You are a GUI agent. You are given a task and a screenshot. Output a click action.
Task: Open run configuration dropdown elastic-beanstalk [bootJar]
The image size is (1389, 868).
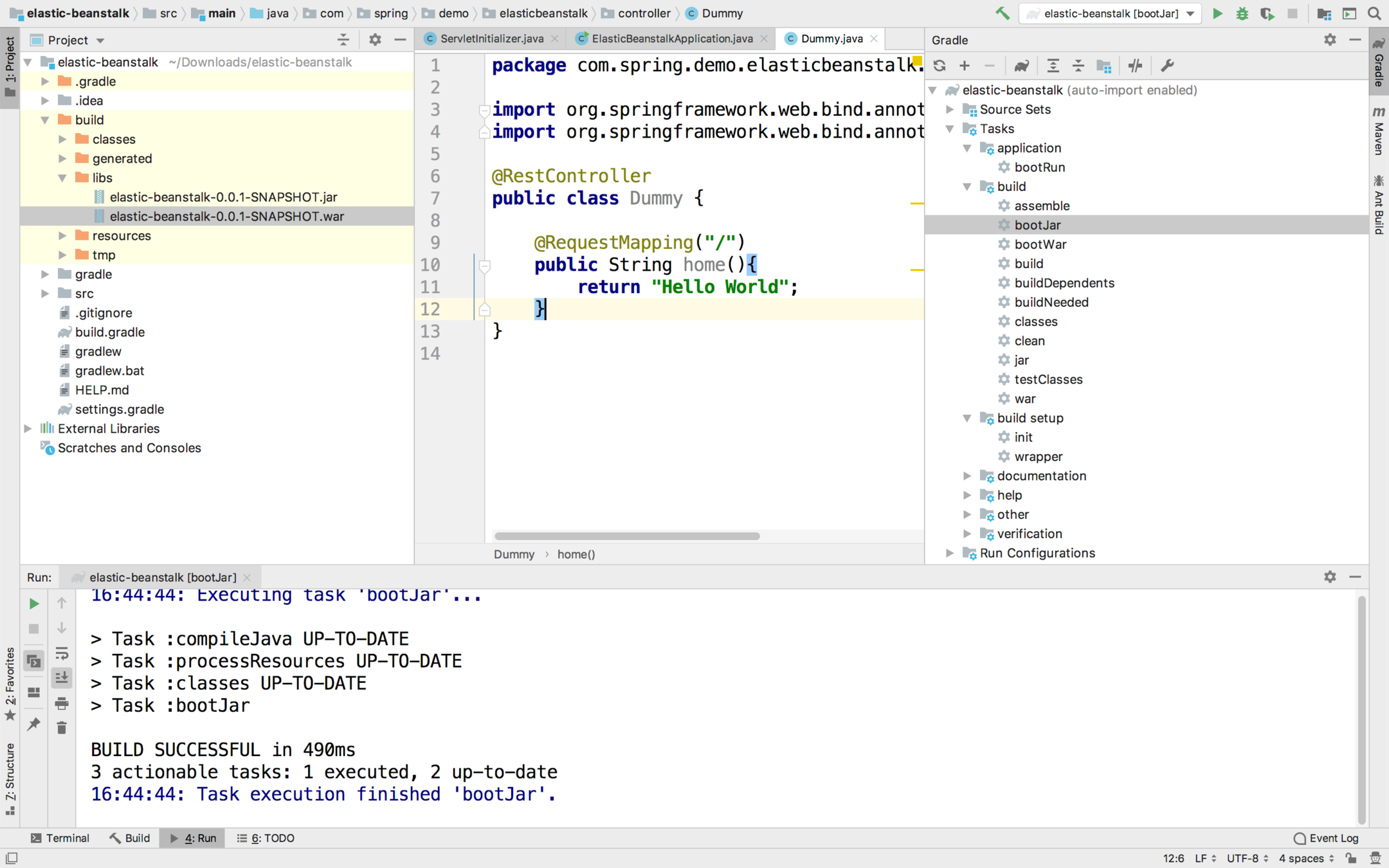click(1111, 14)
